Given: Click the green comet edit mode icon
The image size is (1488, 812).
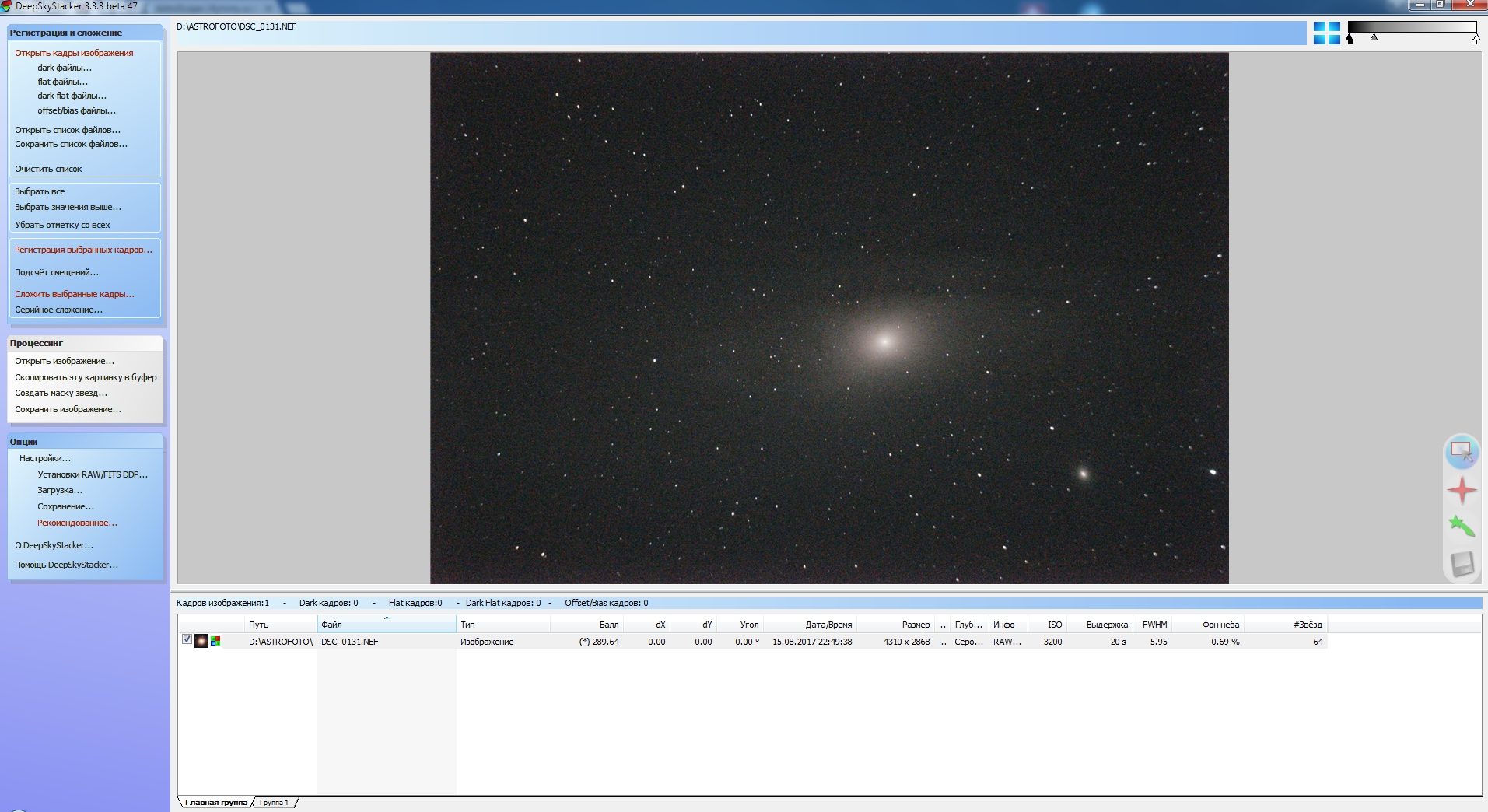Looking at the screenshot, I should tap(1462, 527).
